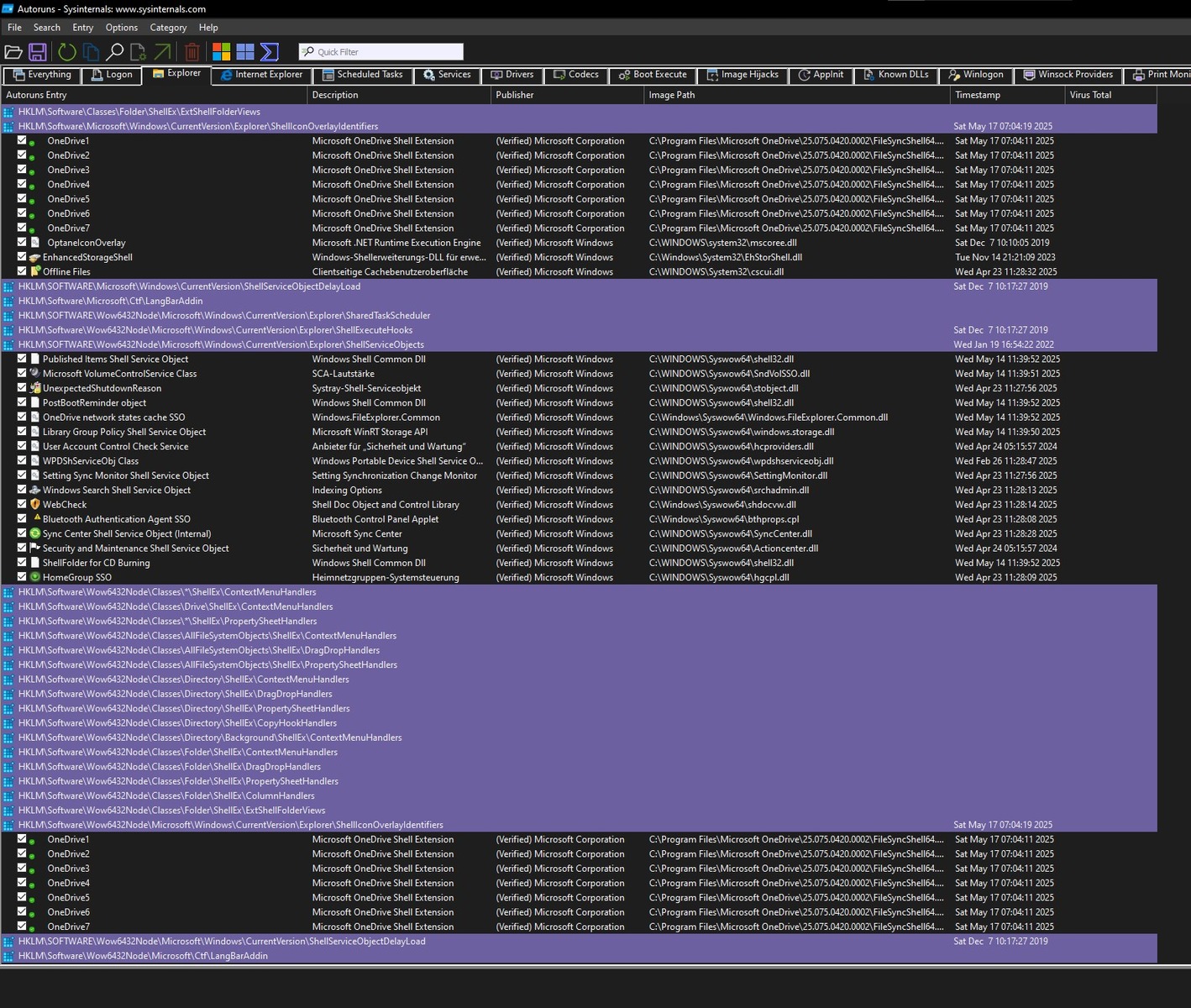This screenshot has height=1008, width=1191.
Task: Click the Open file toolbar icon
Action: [13, 52]
